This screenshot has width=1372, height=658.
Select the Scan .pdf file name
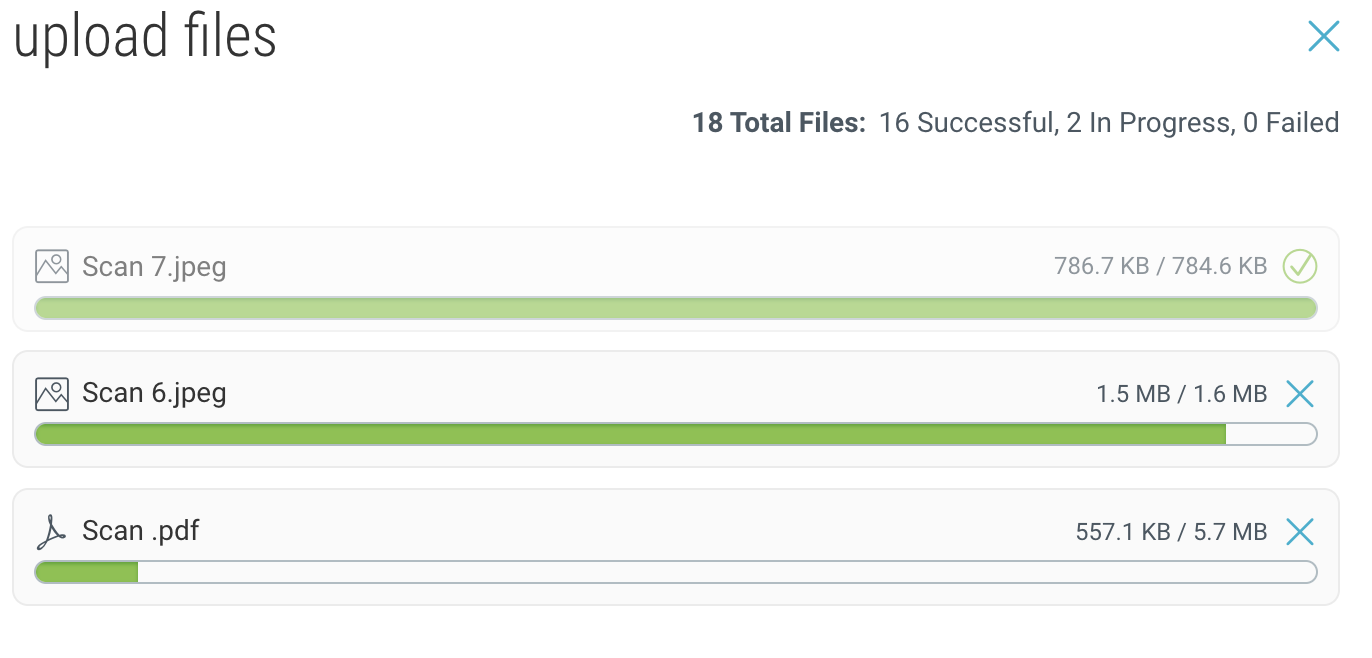tap(141, 531)
